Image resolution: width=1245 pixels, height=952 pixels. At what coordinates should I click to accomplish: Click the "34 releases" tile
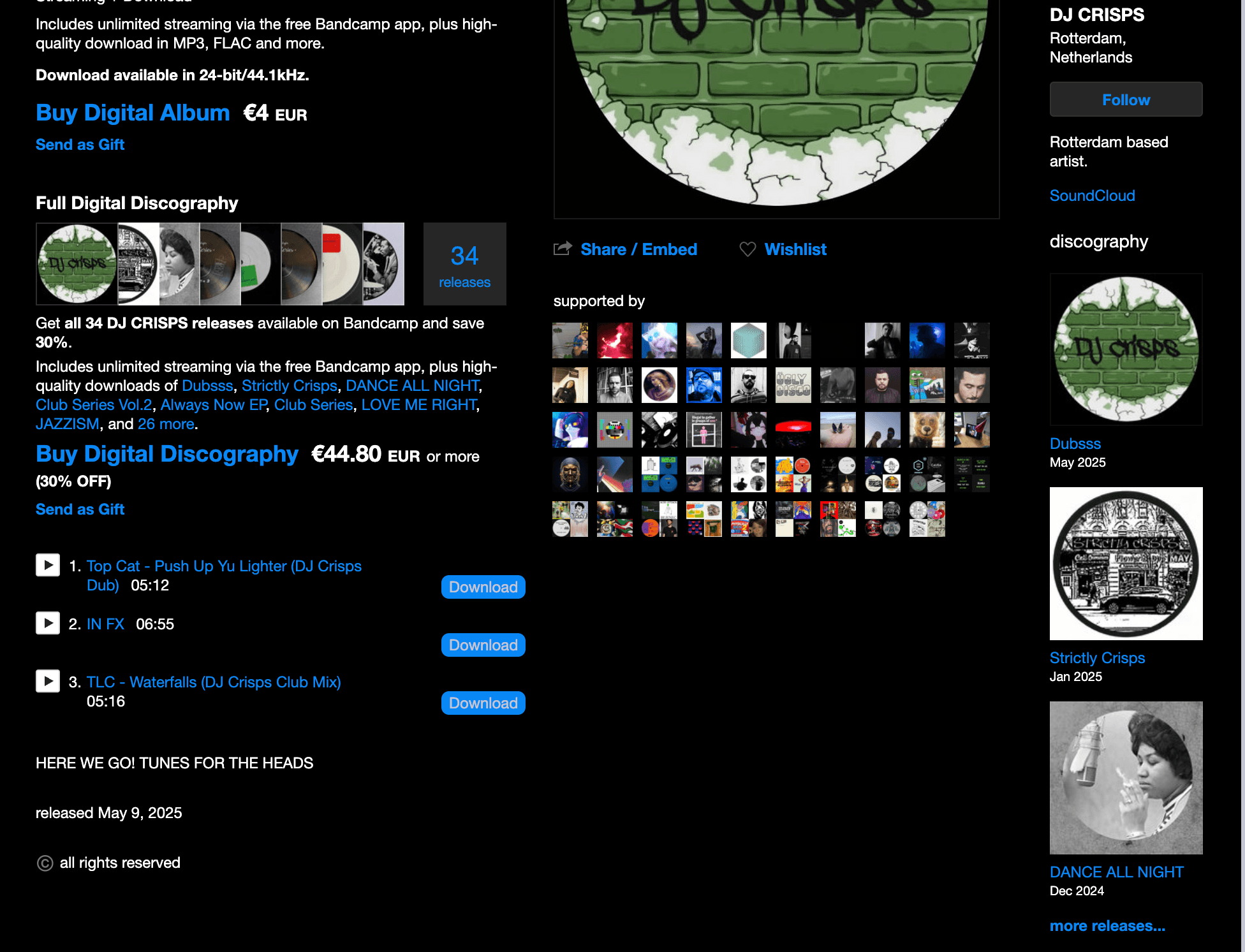tap(465, 264)
